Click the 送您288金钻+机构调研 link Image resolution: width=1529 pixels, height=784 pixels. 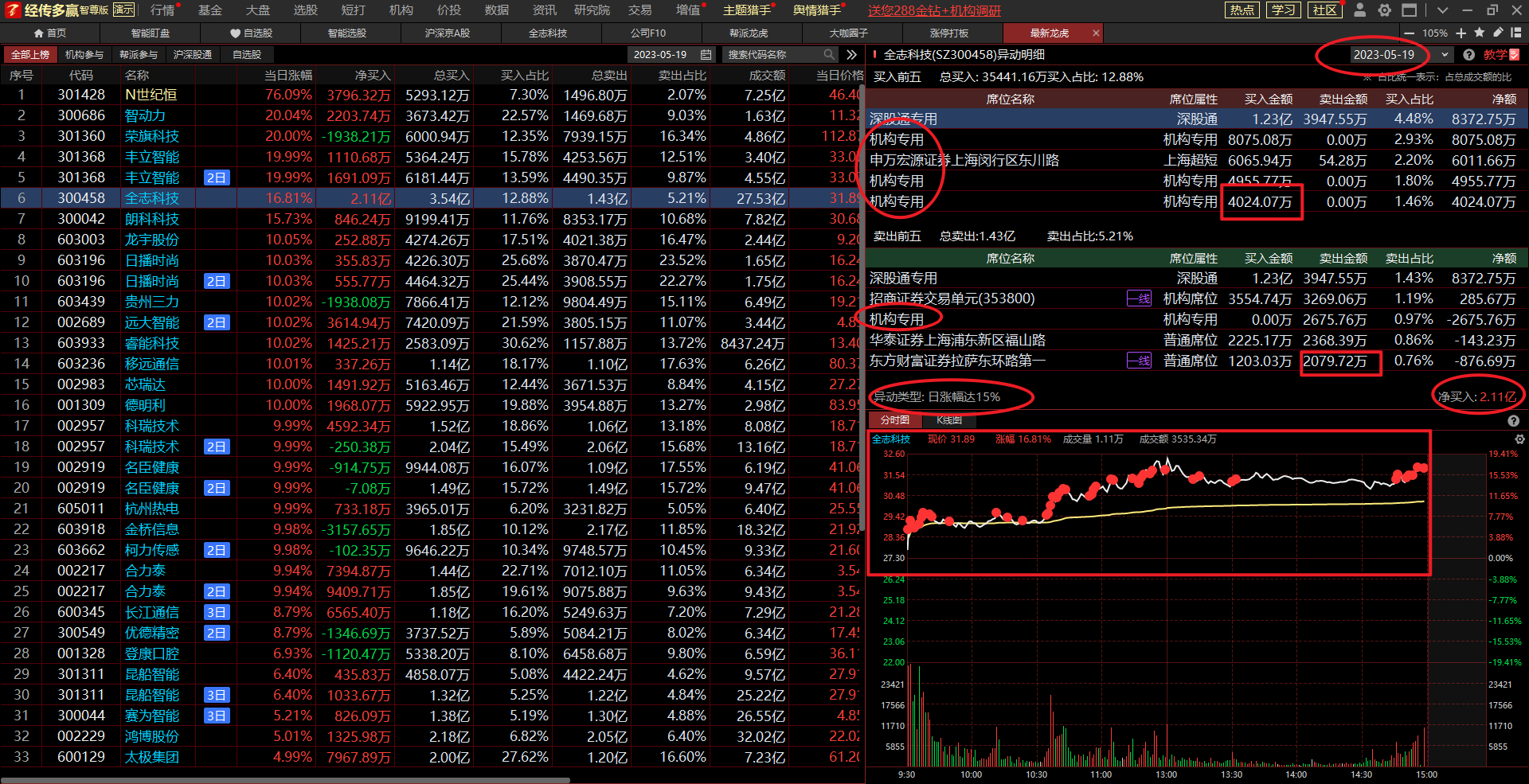934,10
